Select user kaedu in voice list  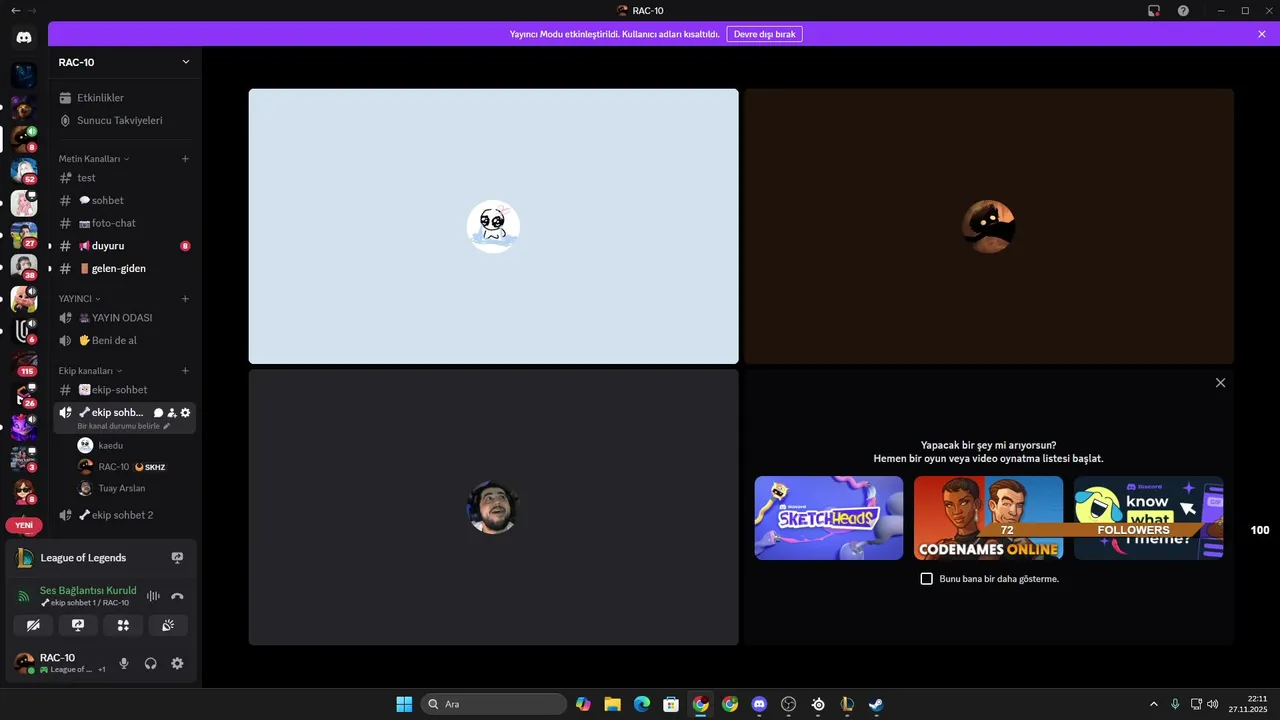134,445
